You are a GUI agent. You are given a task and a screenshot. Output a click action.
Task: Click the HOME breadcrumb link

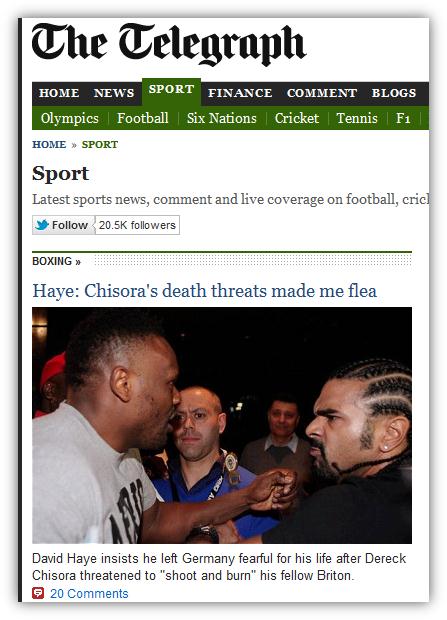point(49,144)
